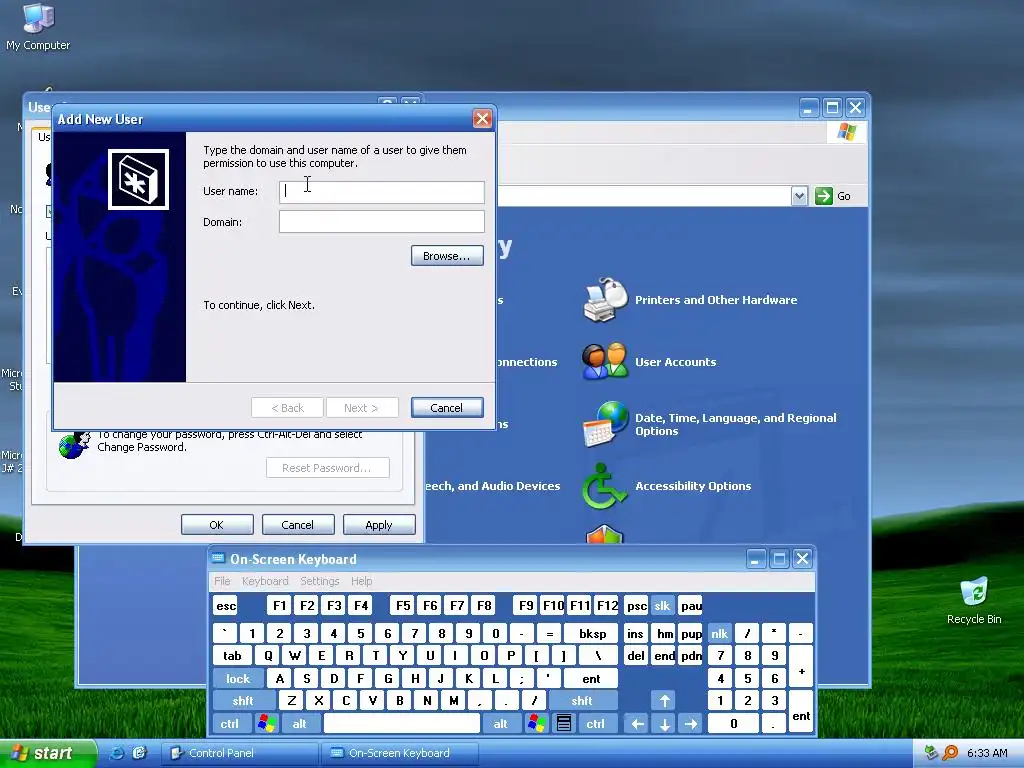
Task: Open Settings menu in On-Screen Keyboard
Action: (x=319, y=581)
